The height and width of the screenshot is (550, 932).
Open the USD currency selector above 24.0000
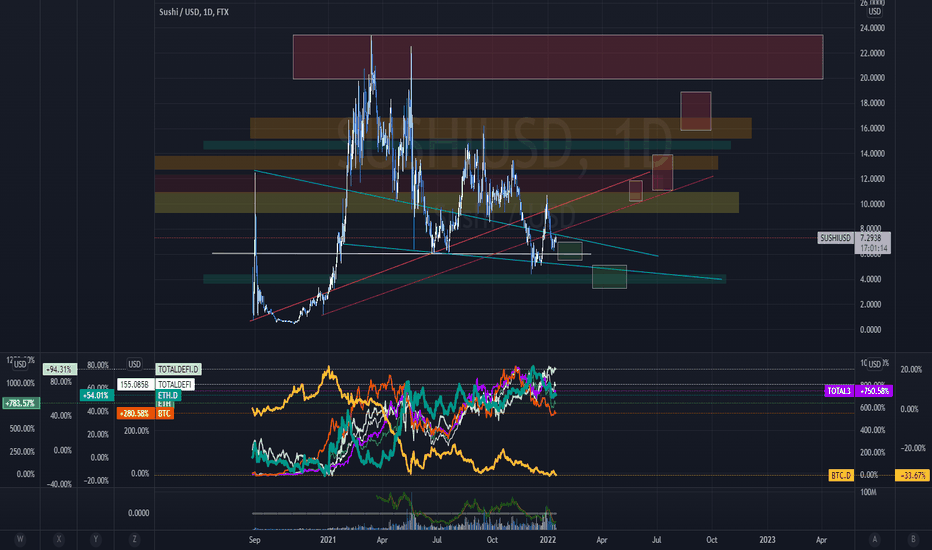tap(874, 11)
